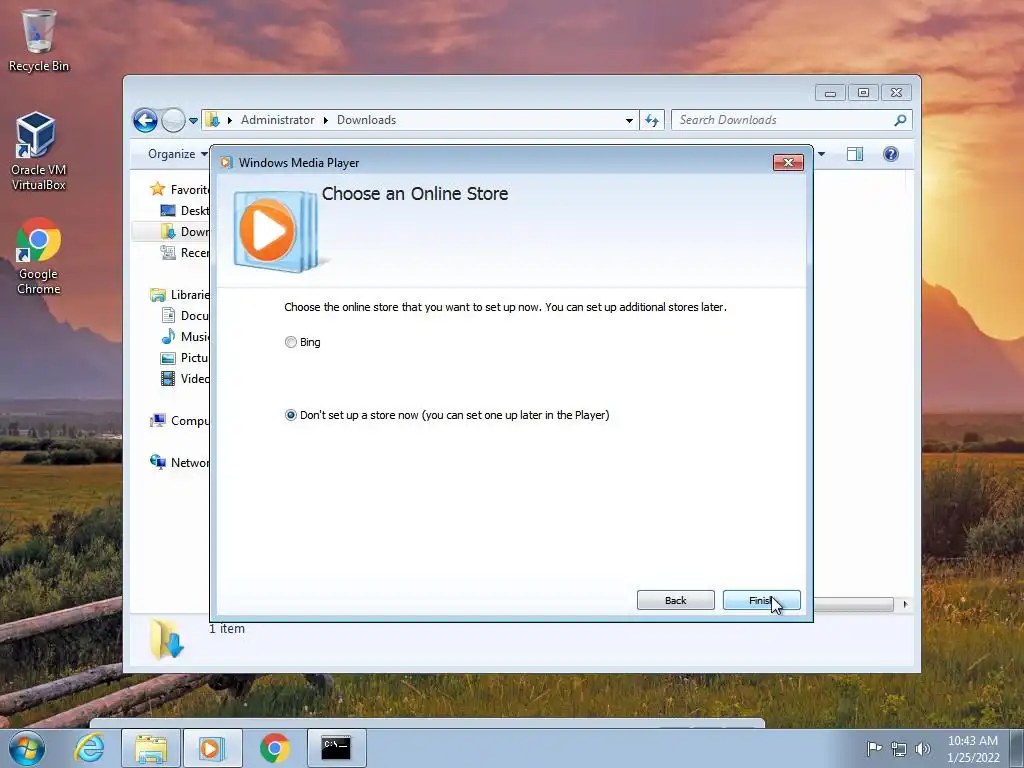
Task: Select the Oracle VM VirtualBox desktop icon
Action: (38, 151)
